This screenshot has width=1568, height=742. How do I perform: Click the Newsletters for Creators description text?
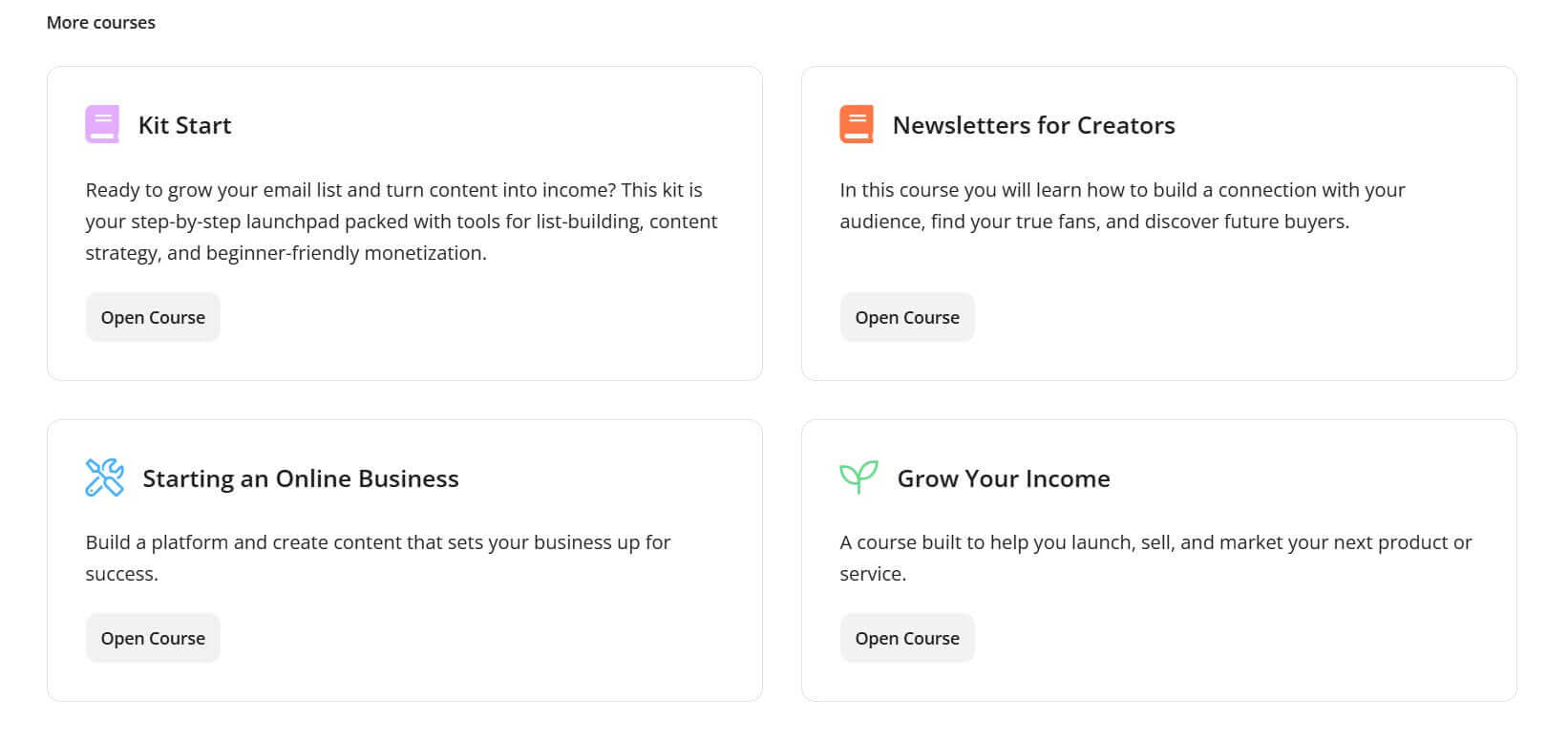coord(1122,205)
